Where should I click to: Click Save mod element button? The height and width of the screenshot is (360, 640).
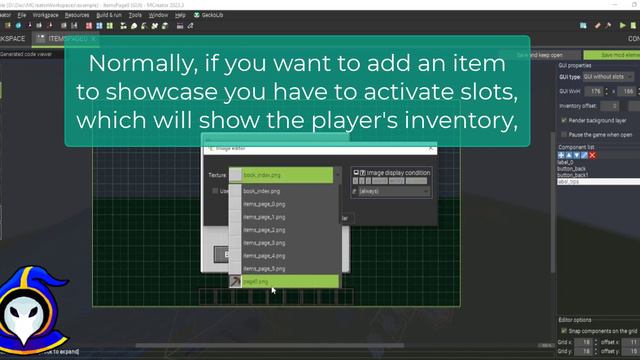click(x=612, y=55)
